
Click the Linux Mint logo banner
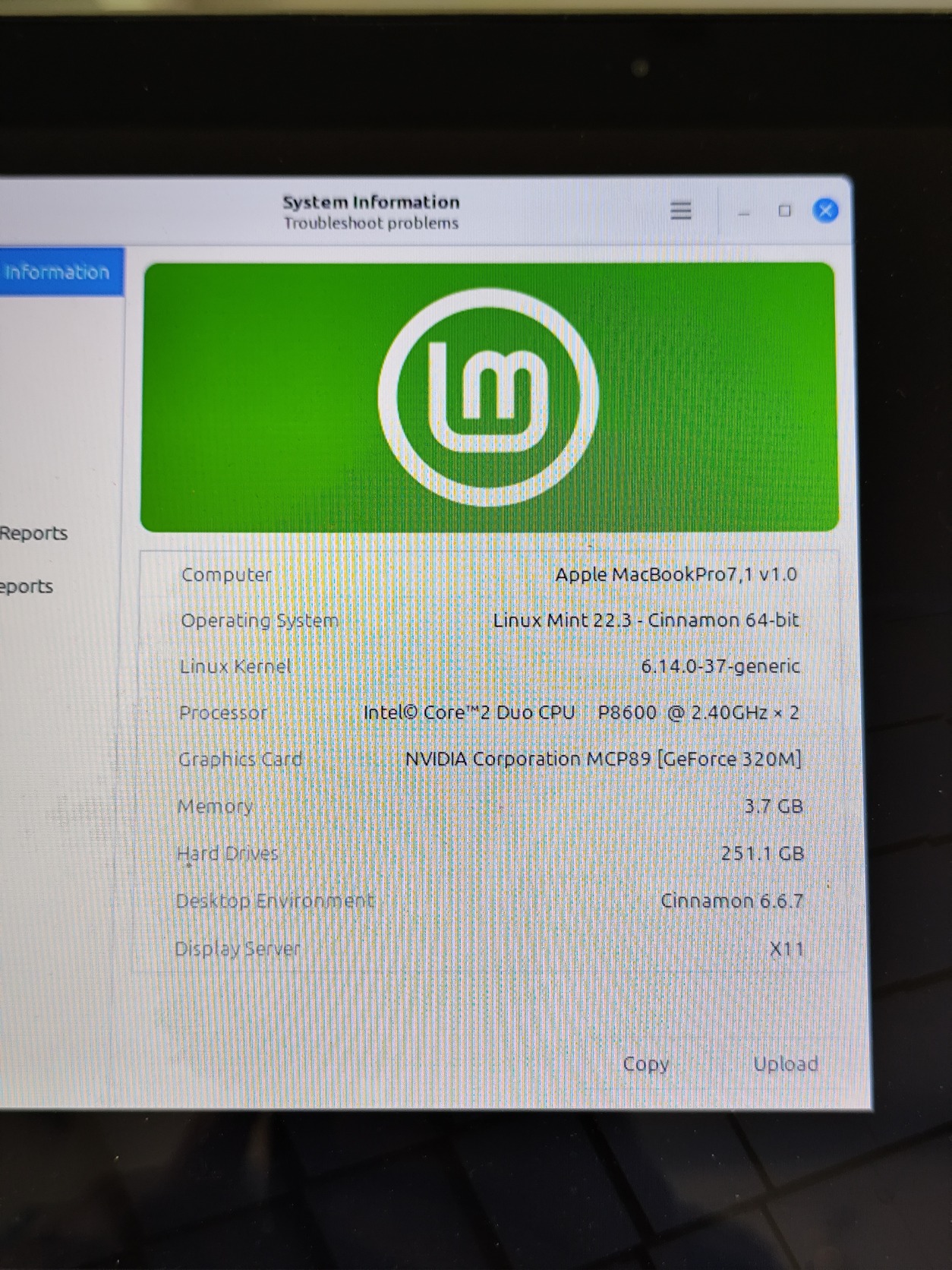[490, 397]
